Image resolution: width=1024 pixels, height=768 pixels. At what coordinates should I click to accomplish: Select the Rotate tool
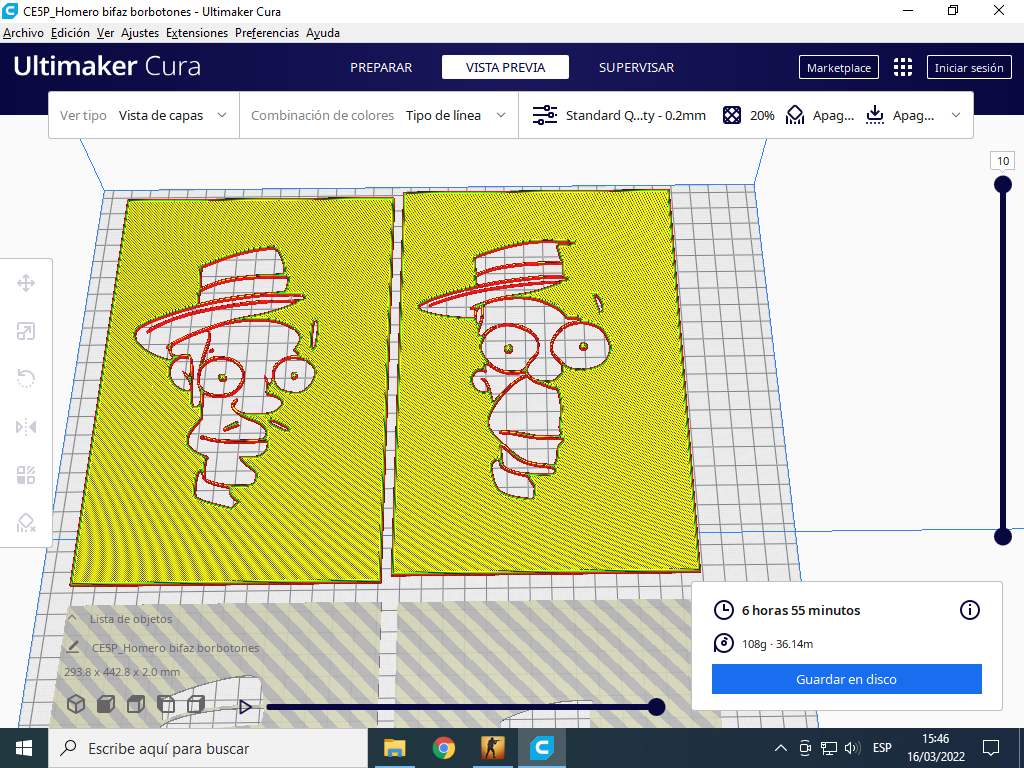26,379
